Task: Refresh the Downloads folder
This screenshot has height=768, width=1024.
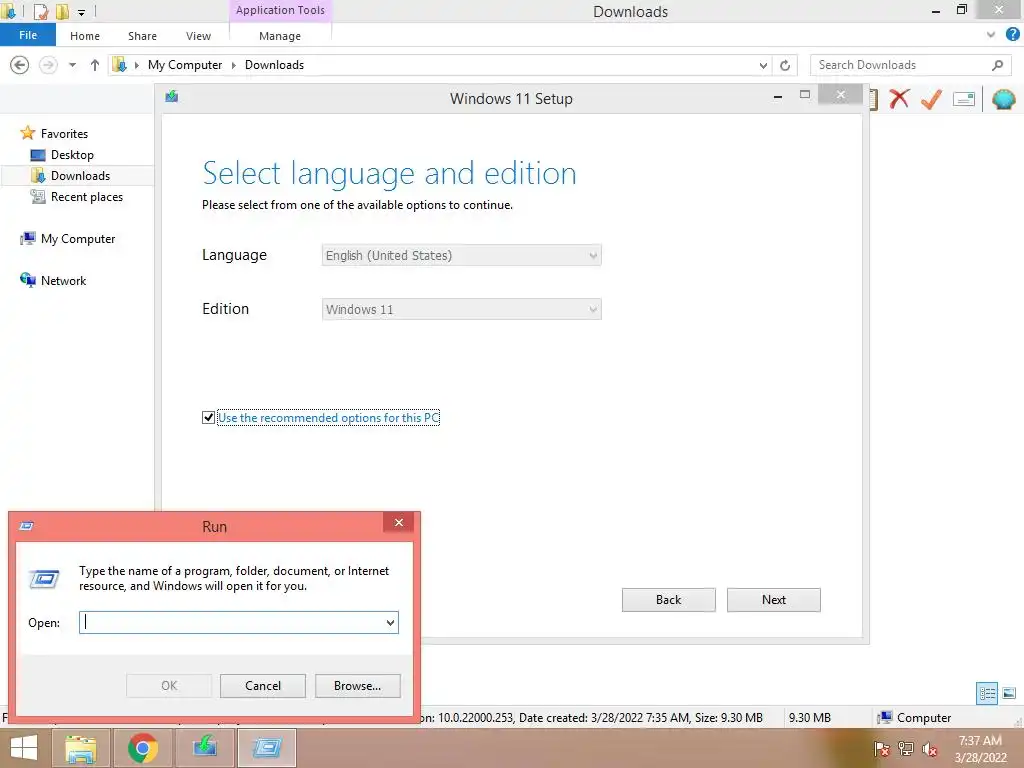Action: tap(785, 65)
